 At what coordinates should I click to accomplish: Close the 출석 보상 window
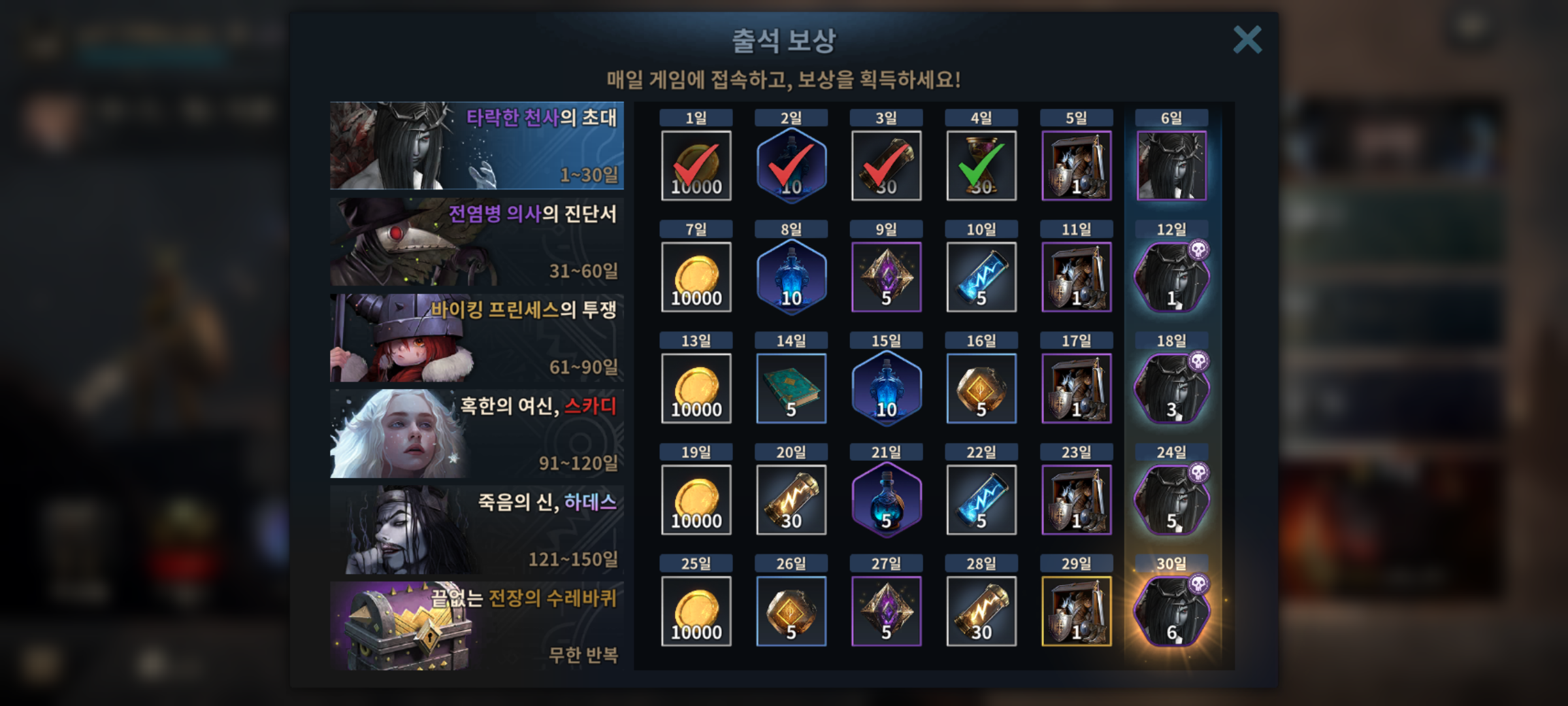[1247, 40]
